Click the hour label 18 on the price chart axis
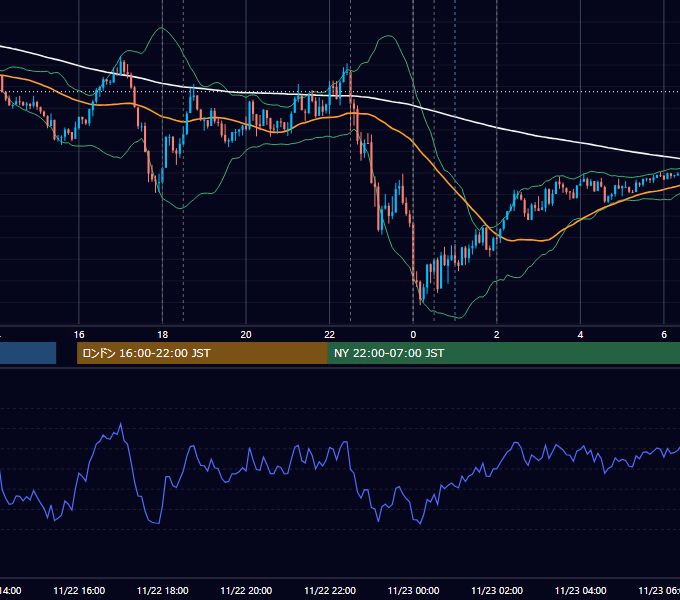Screen dimensions: 680x600 point(163,335)
